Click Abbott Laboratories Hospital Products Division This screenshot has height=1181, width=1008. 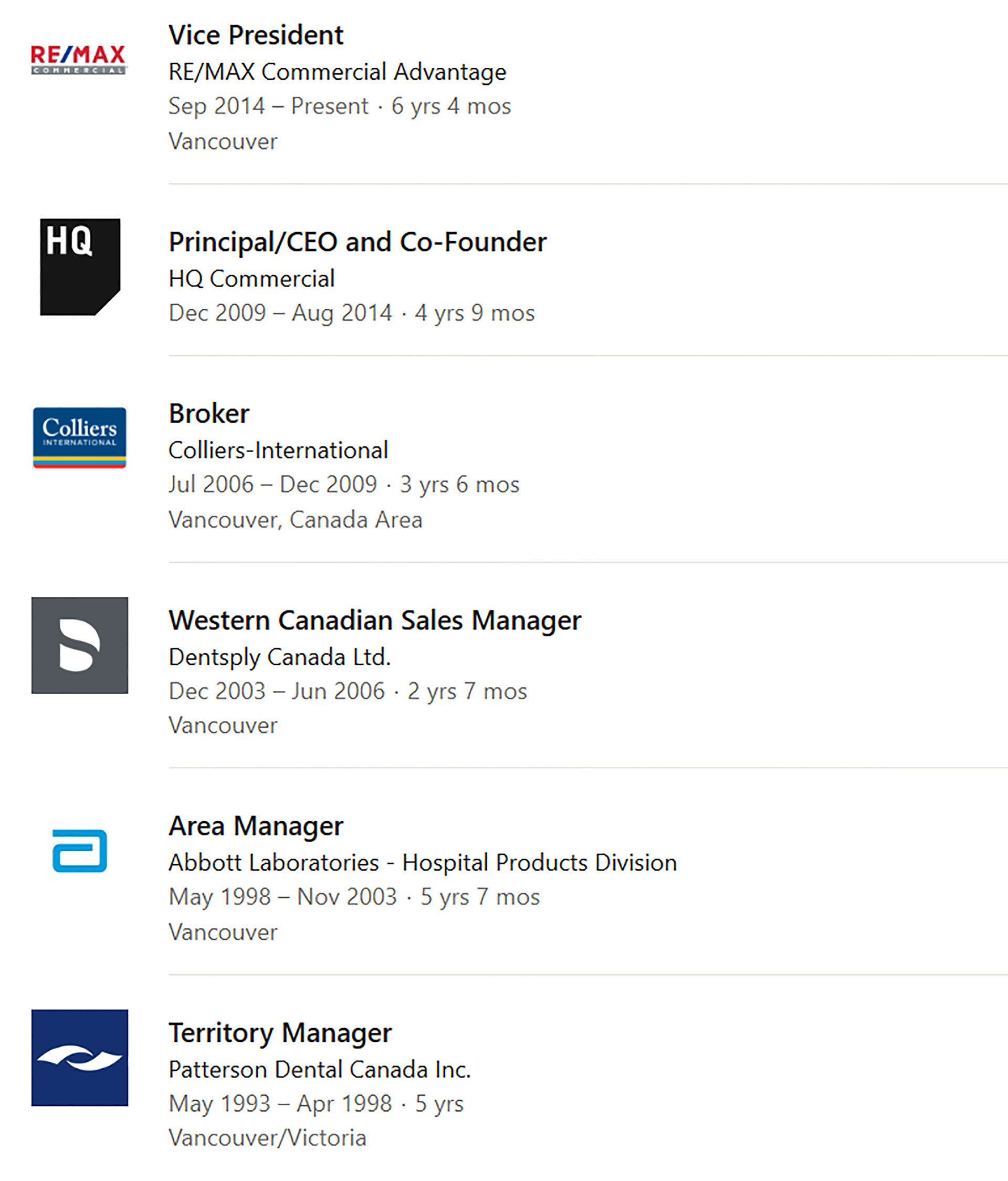(422, 862)
